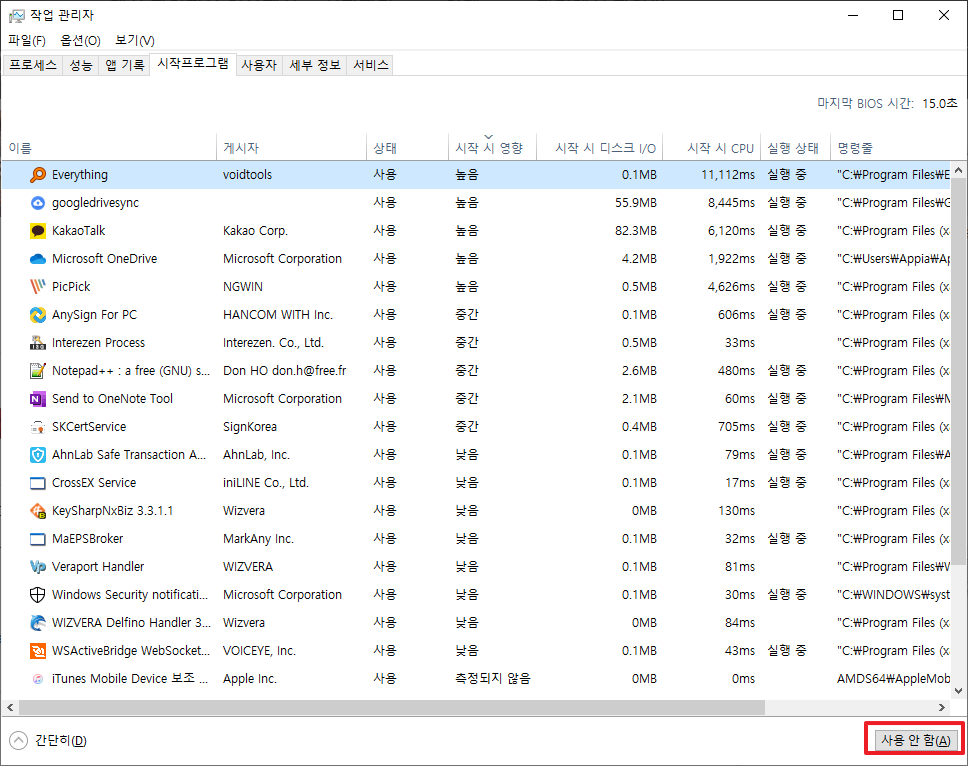Sort by the 게시자 column header

291,148
